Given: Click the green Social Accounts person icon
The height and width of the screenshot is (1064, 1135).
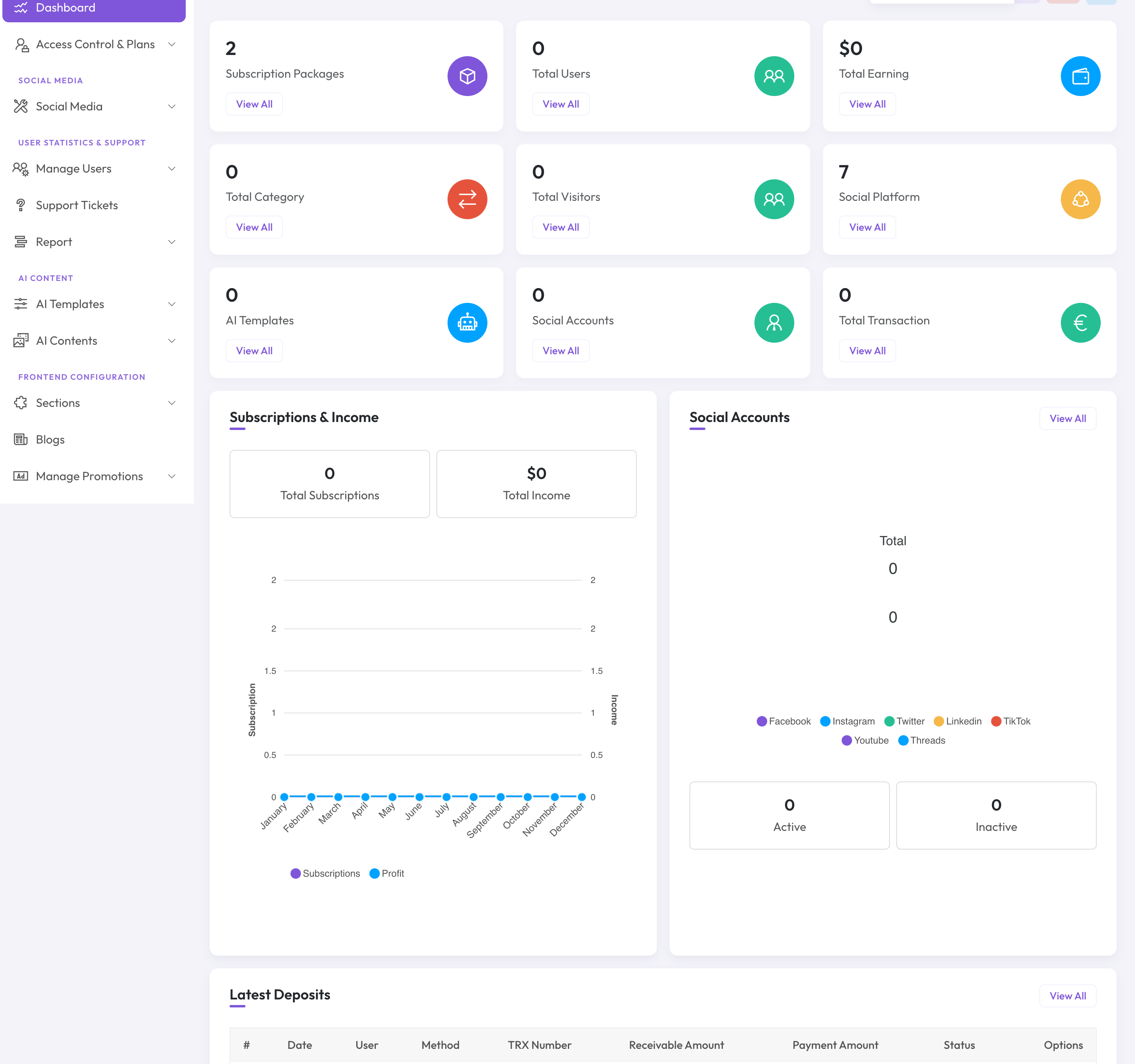Looking at the screenshot, I should [x=774, y=322].
